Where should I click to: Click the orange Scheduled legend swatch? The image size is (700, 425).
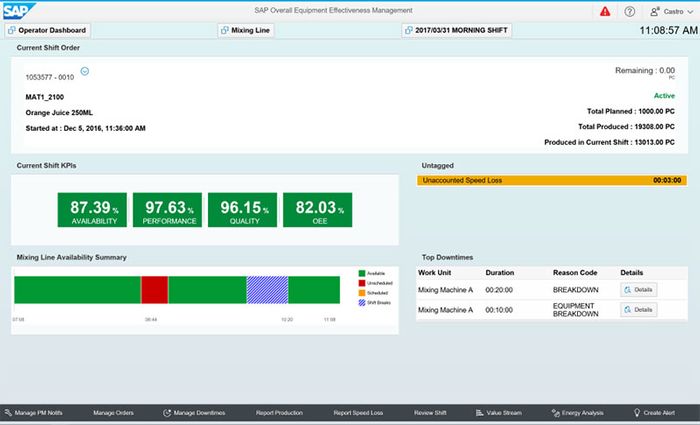point(362,293)
